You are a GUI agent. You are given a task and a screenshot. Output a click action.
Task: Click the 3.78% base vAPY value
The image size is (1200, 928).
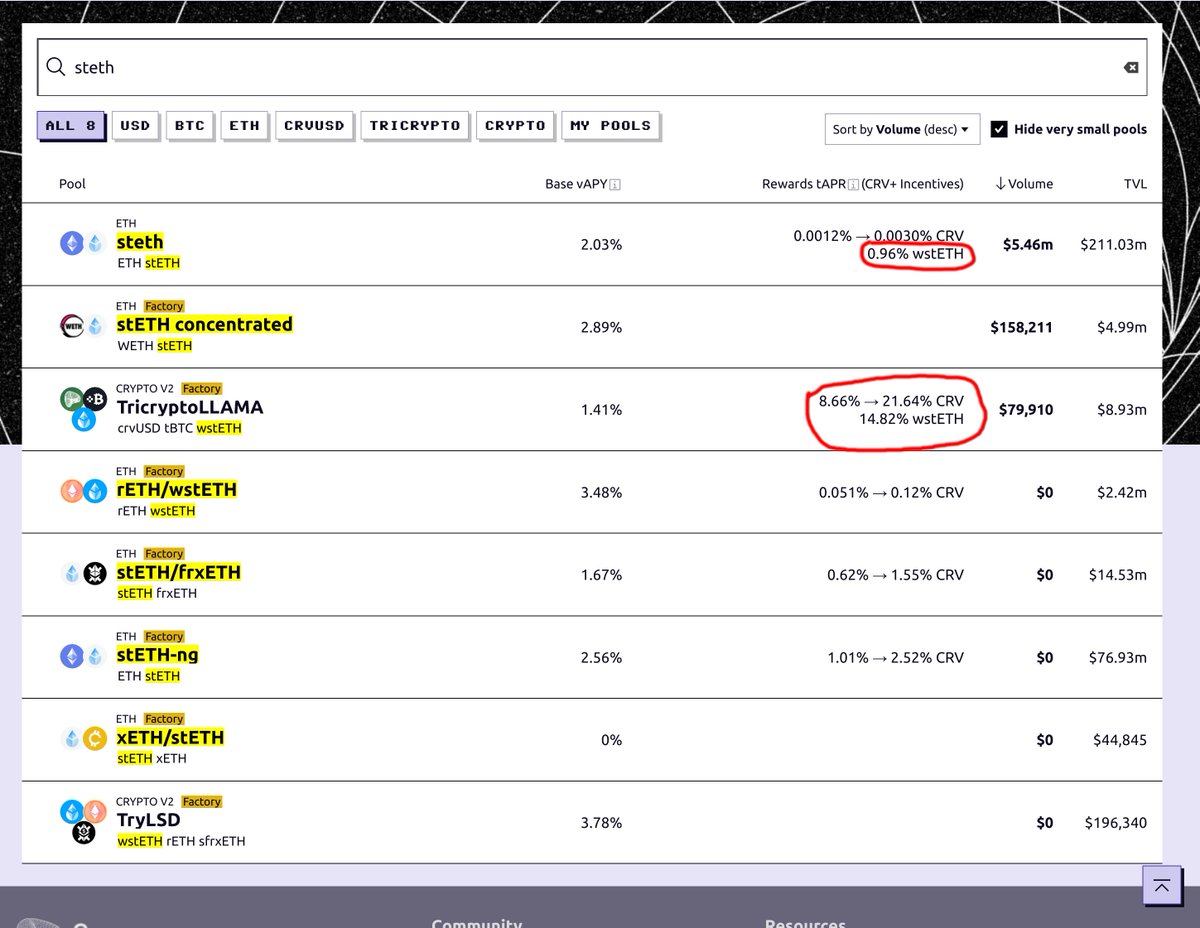point(601,823)
